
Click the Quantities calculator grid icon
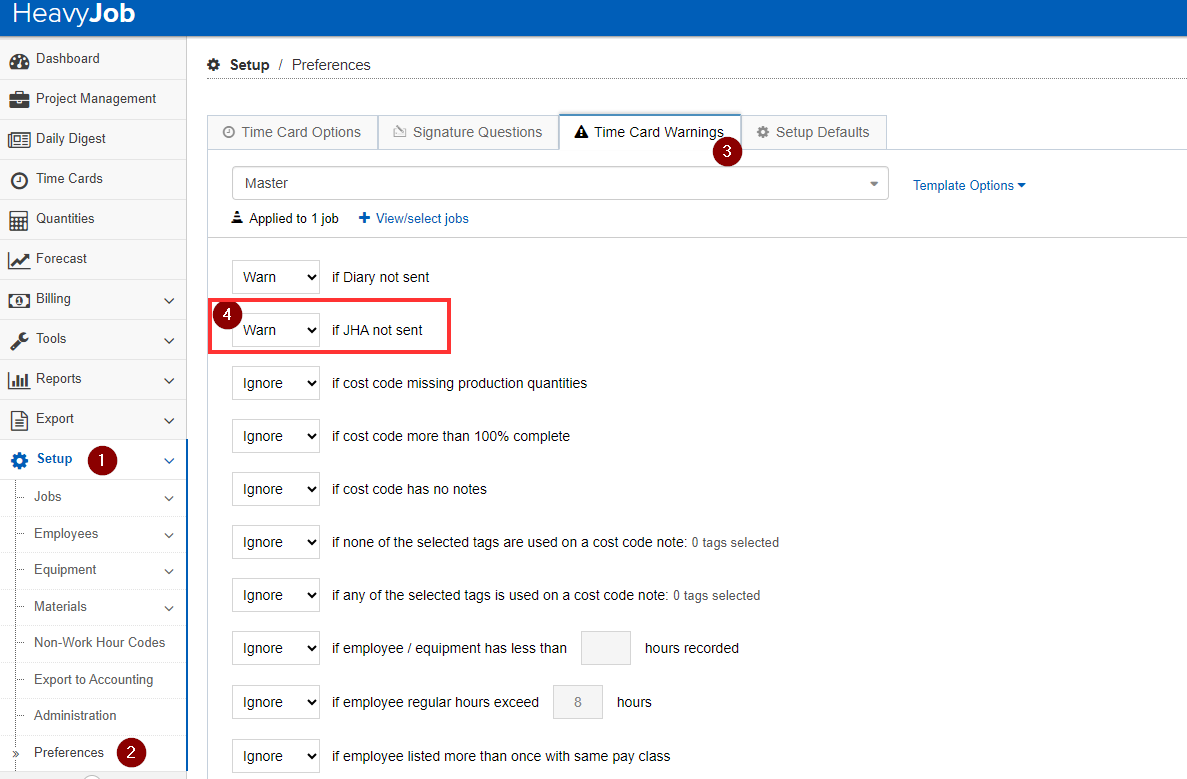coord(19,220)
